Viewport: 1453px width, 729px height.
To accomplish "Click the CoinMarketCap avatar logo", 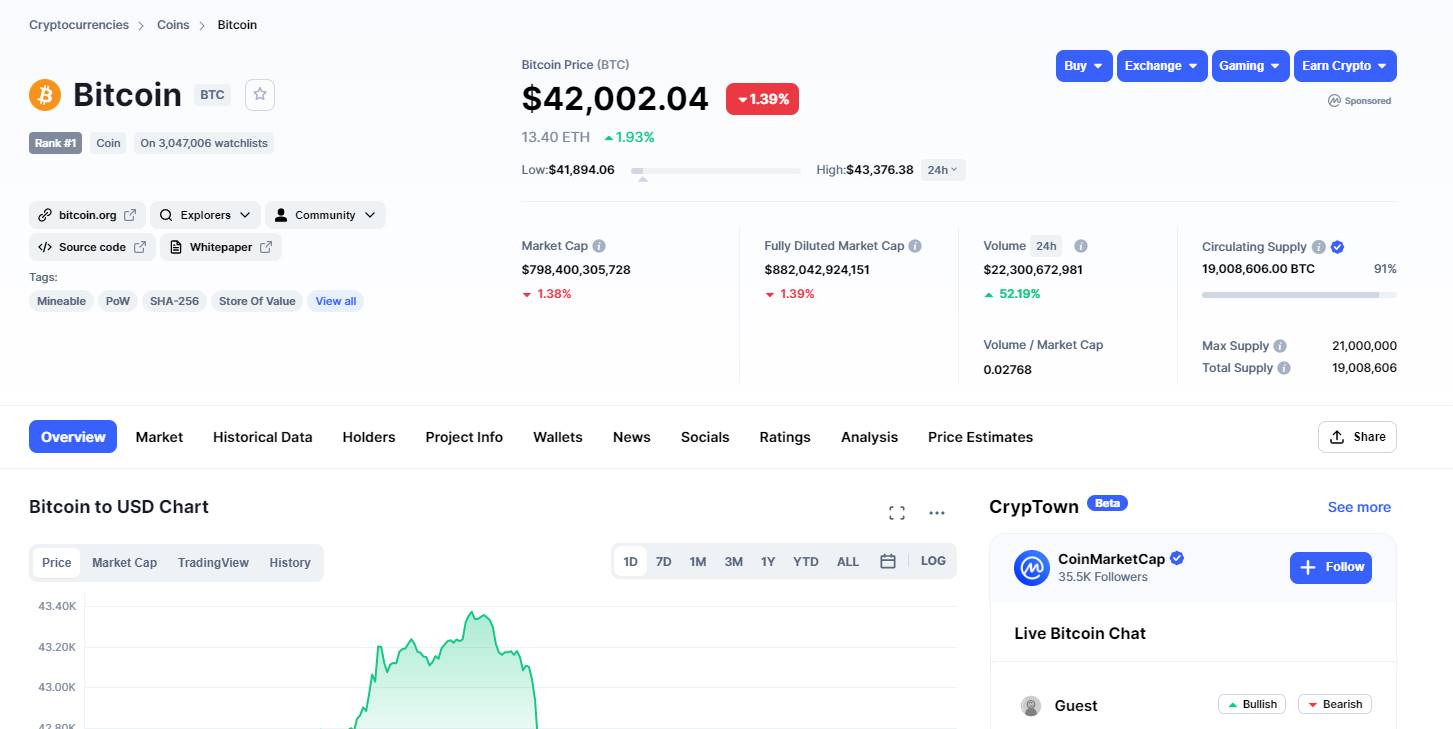I will point(1032,568).
